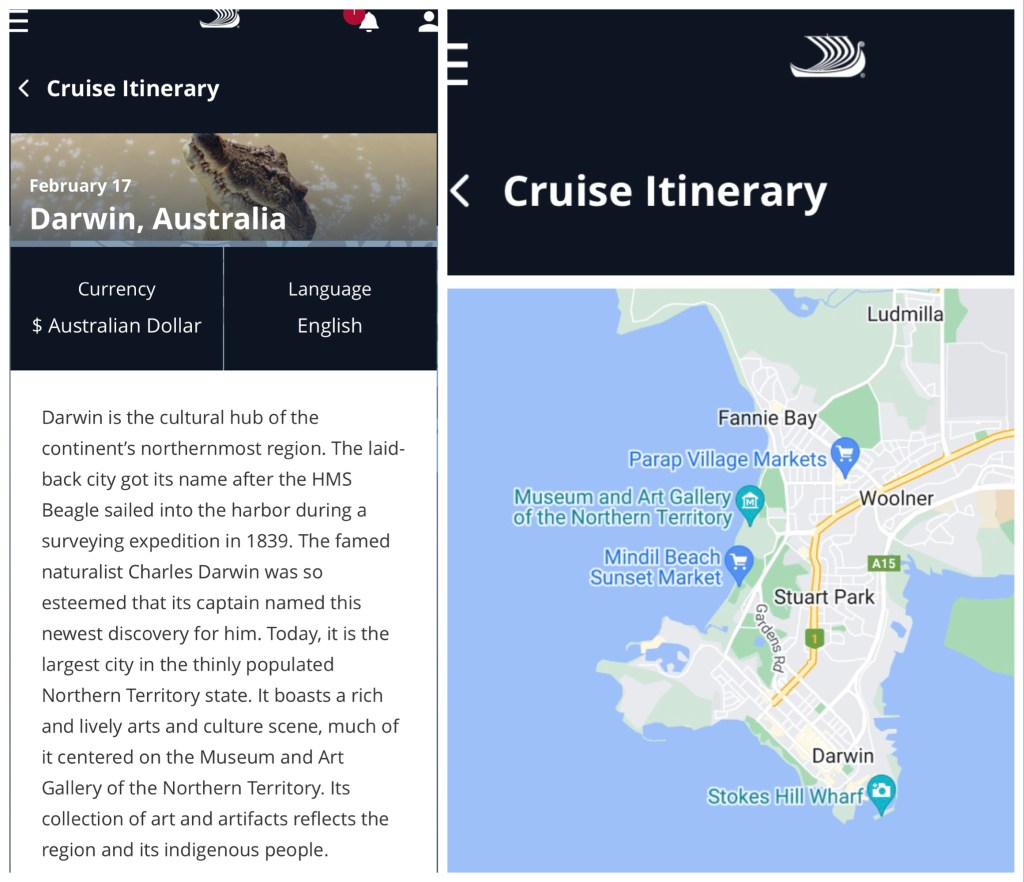Click the Parap Village Markets shopping pin
The height and width of the screenshot is (882, 1024).
click(x=846, y=457)
